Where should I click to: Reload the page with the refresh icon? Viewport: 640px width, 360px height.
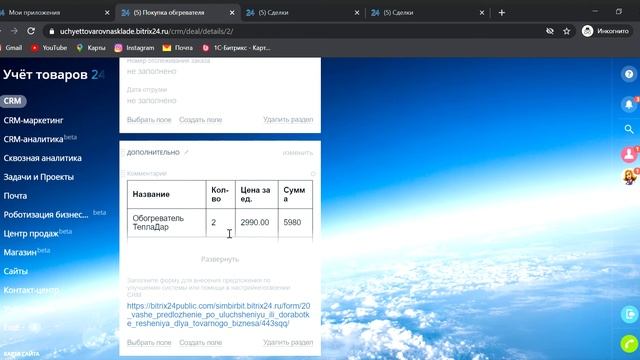coord(31,31)
